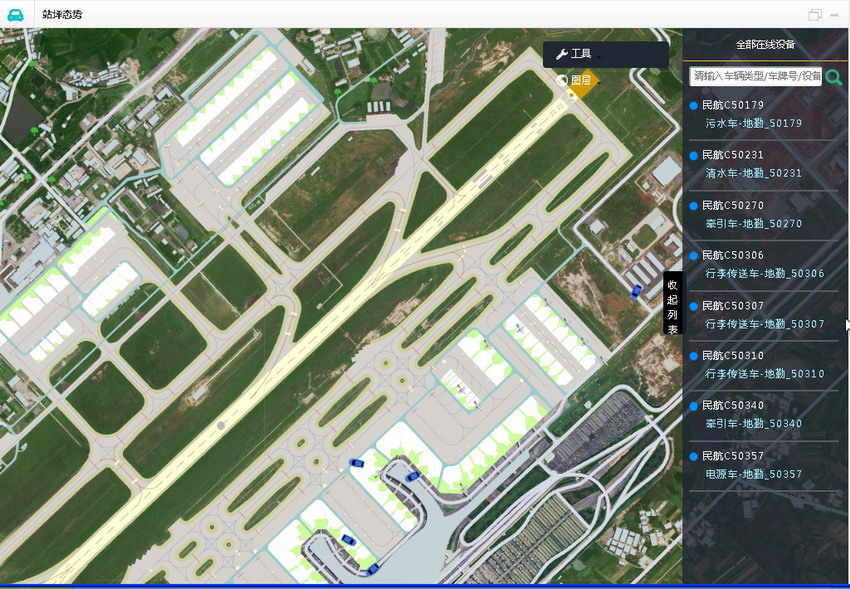Click the green search magnifier icon
This screenshot has height=589, width=850.
pos(833,77)
